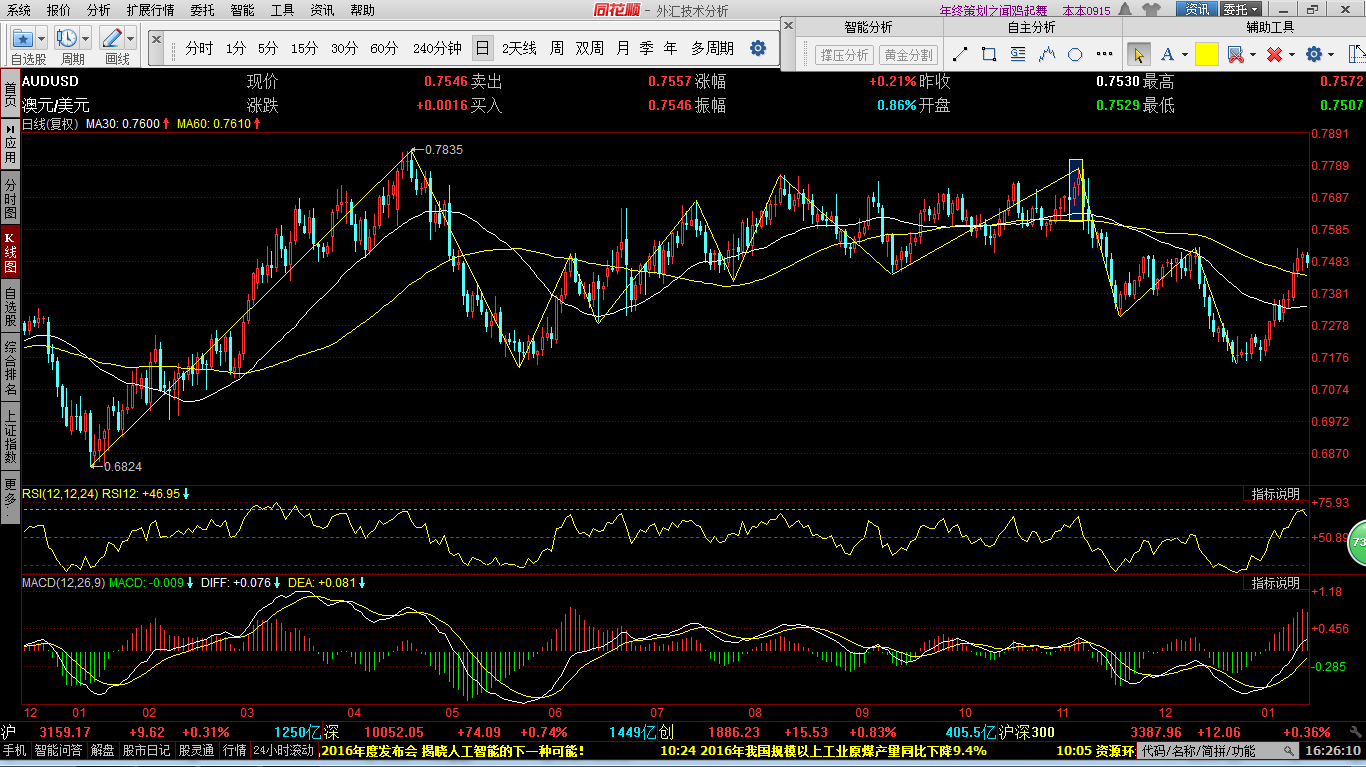This screenshot has width=1366, height=767.
Task: Click the shirt skin icon
Action: point(1153,10)
